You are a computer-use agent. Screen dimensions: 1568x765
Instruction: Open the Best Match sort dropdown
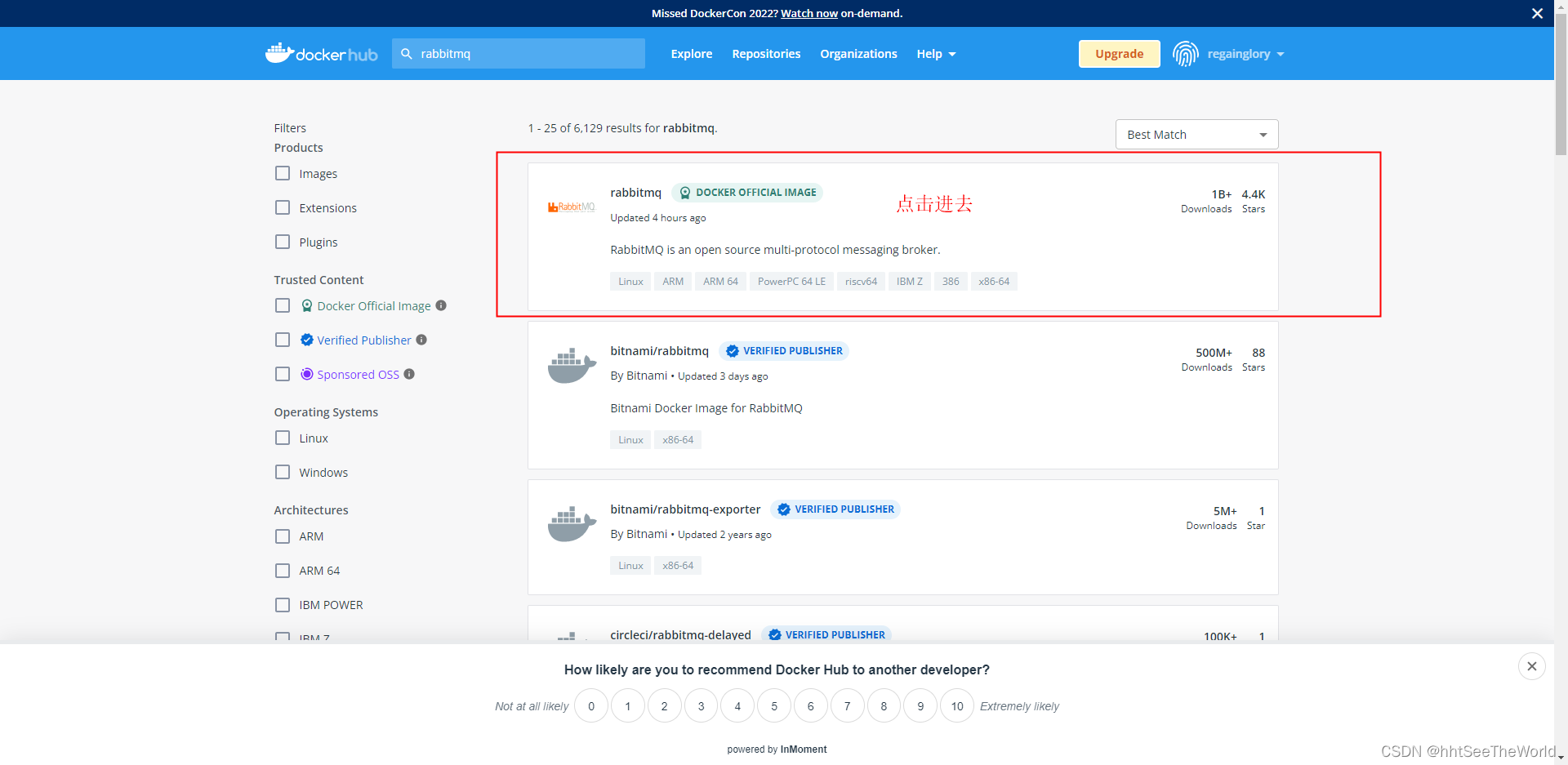[x=1196, y=135]
